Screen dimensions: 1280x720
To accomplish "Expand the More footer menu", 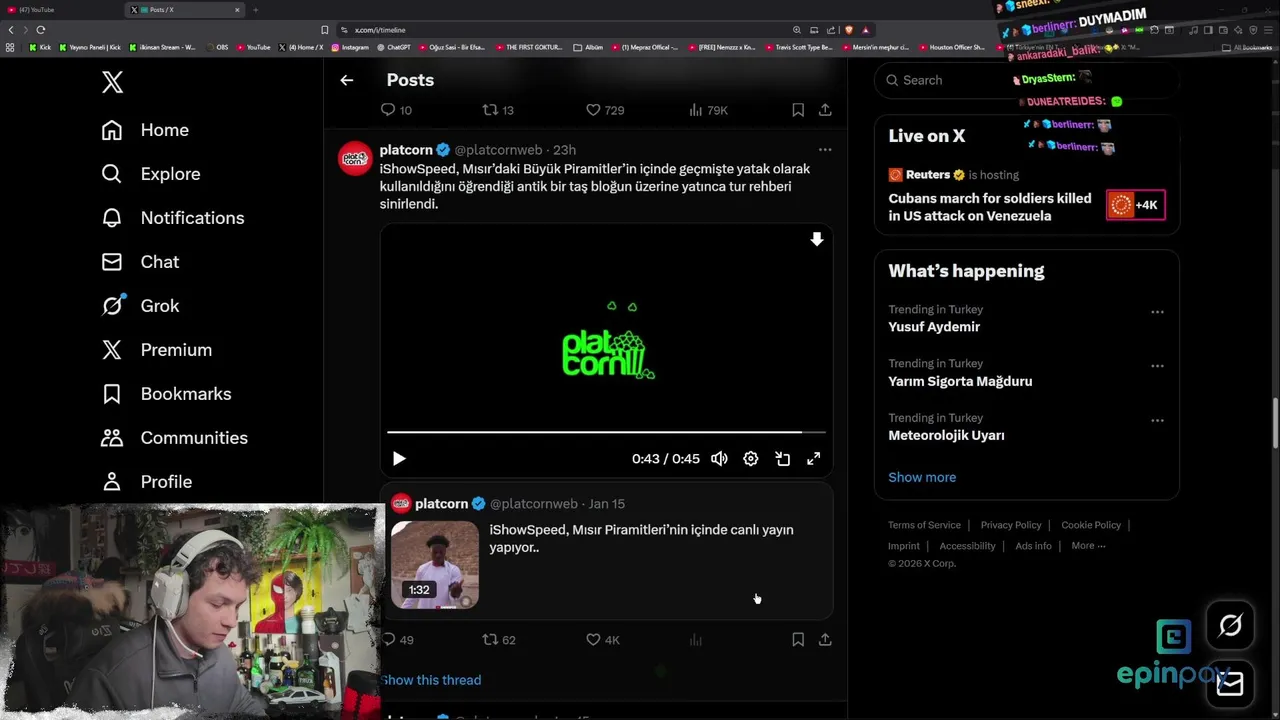I will tap(1088, 546).
